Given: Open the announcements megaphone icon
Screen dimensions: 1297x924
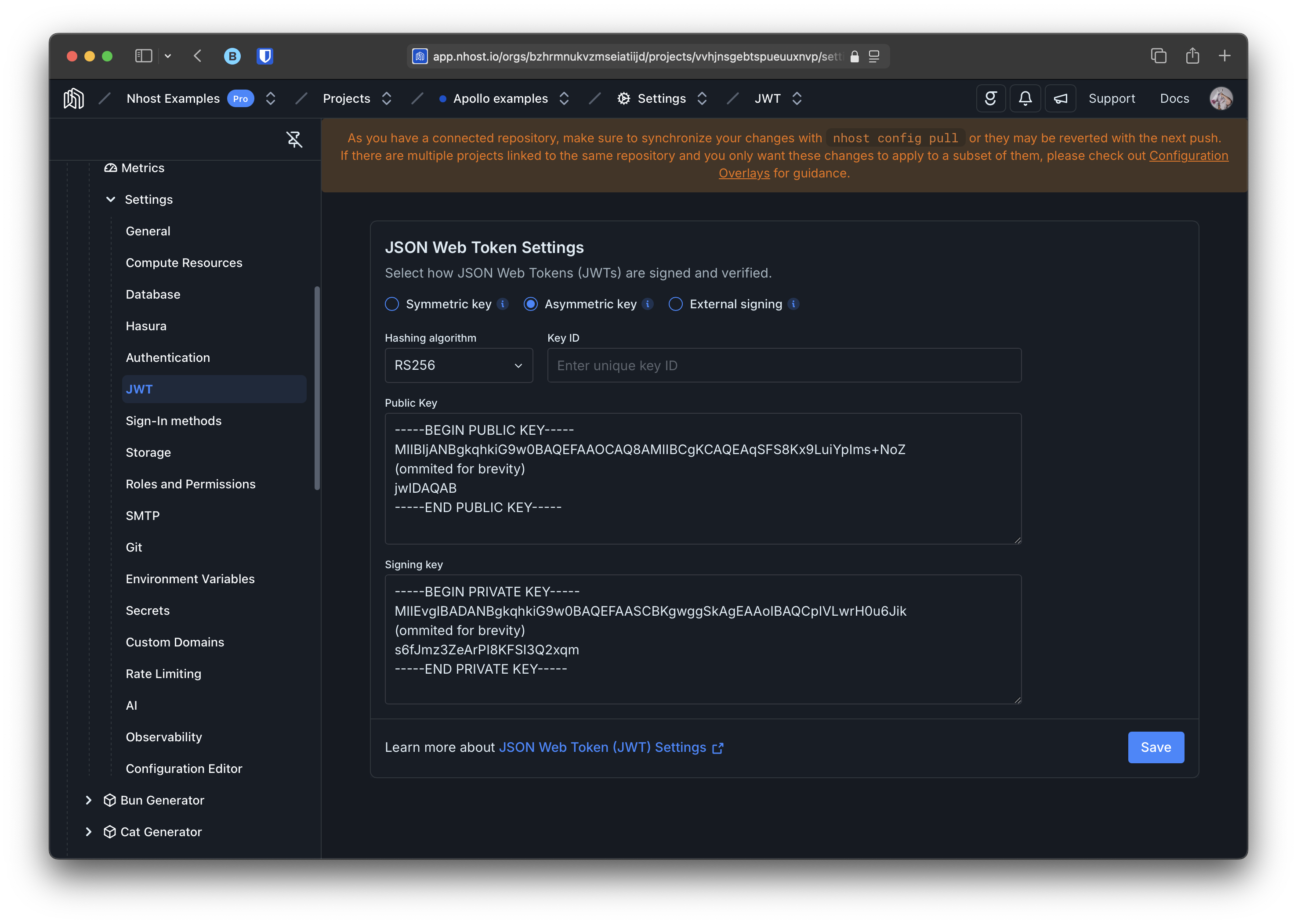Looking at the screenshot, I should 1060,98.
